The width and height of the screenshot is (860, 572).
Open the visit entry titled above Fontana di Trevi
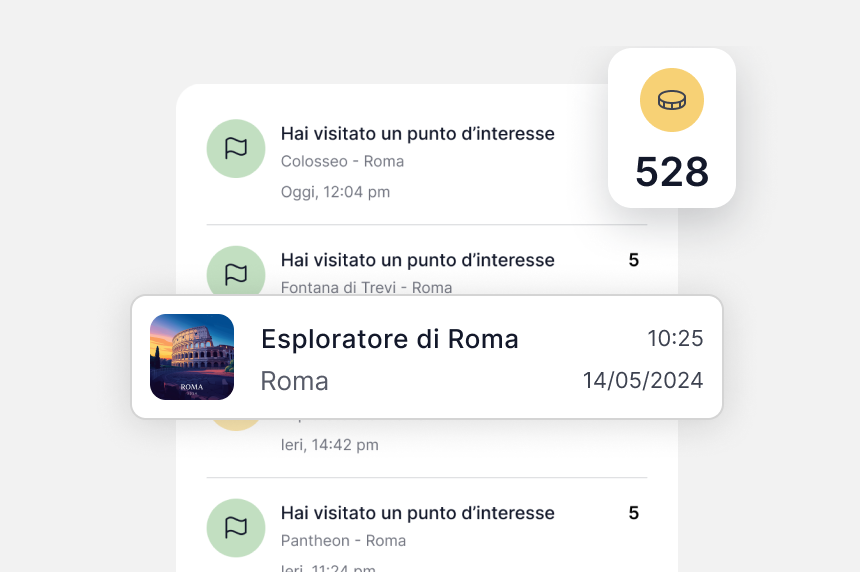(x=417, y=260)
